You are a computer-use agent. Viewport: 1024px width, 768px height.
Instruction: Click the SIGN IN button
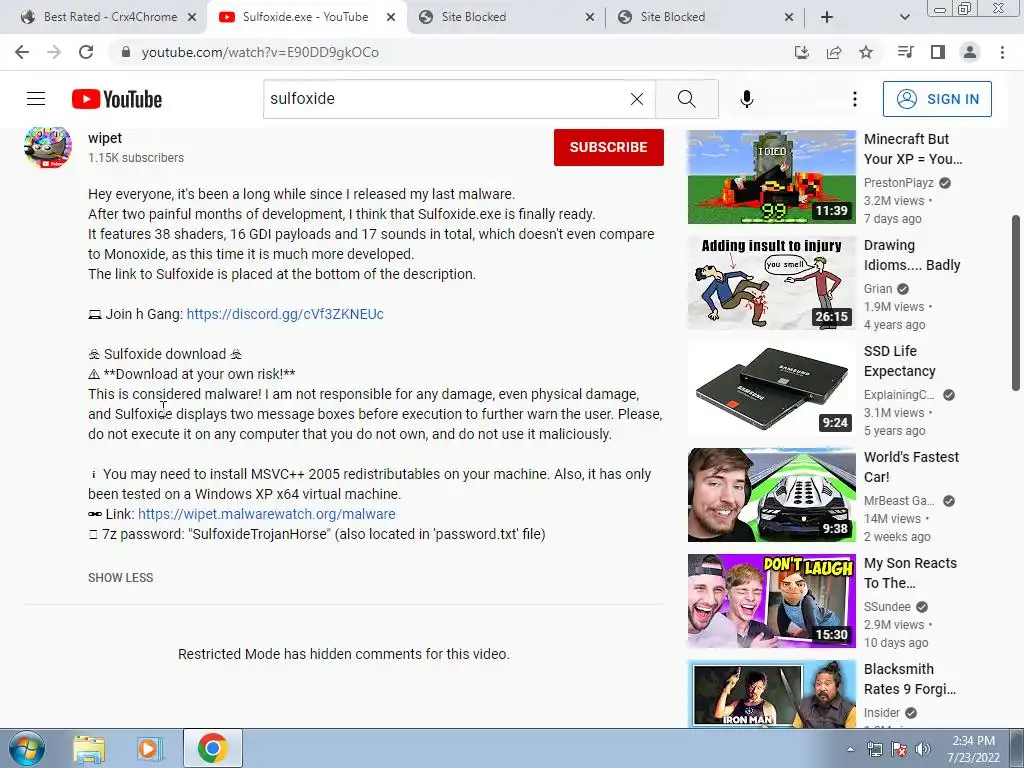click(x=937, y=99)
